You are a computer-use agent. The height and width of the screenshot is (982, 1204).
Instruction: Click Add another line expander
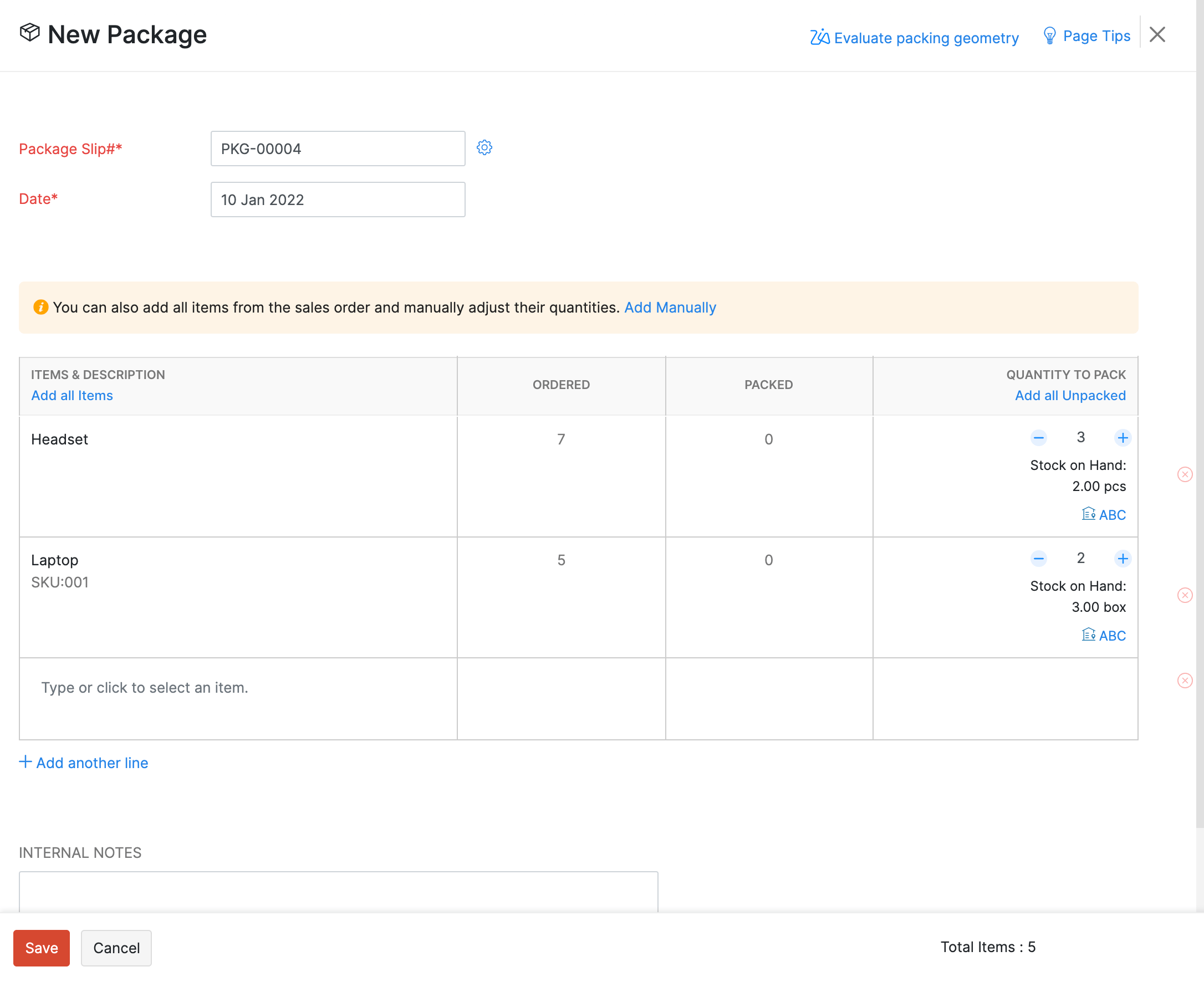pos(83,762)
